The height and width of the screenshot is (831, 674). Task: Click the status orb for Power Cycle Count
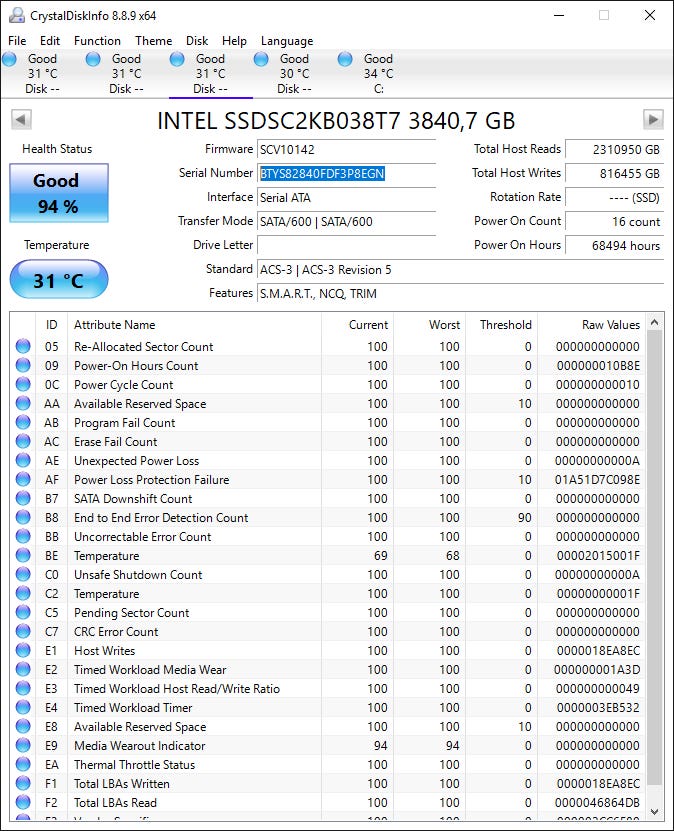click(x=23, y=384)
